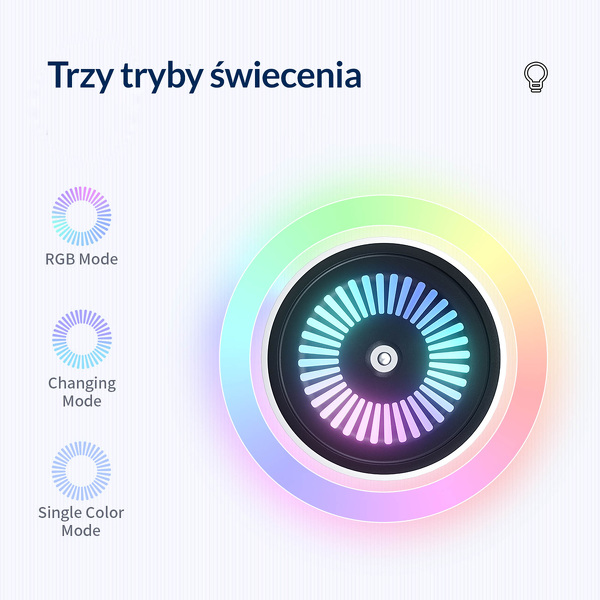Viewport: 600px width, 600px height.
Task: Click the "RGB Mode" text label
Action: (81, 259)
